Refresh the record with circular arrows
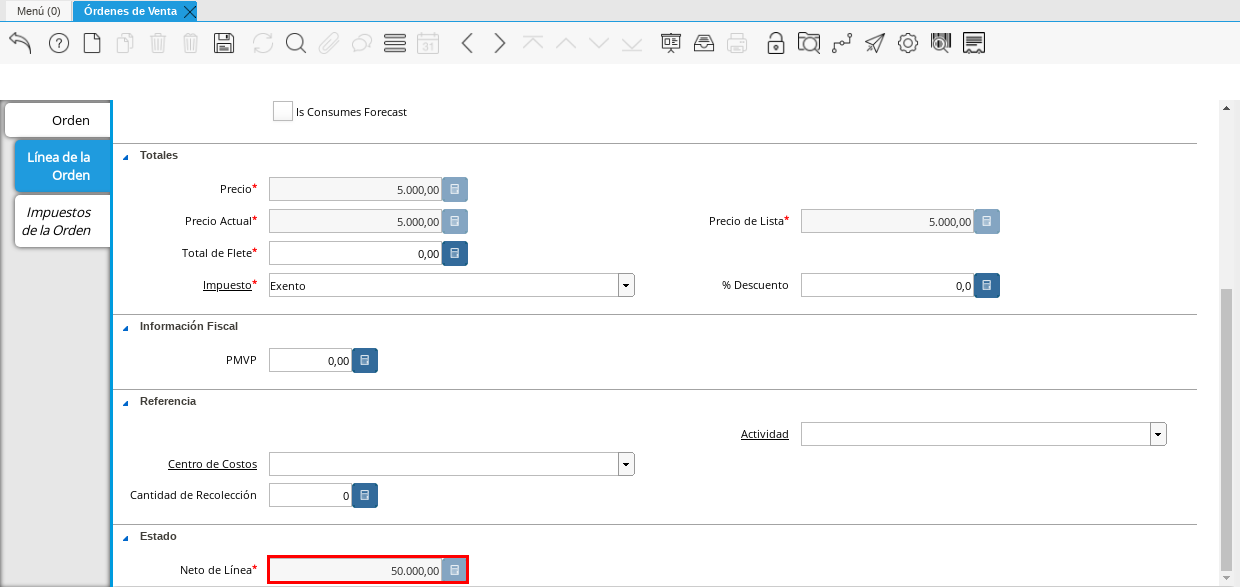The width and height of the screenshot is (1240, 587). click(x=262, y=43)
